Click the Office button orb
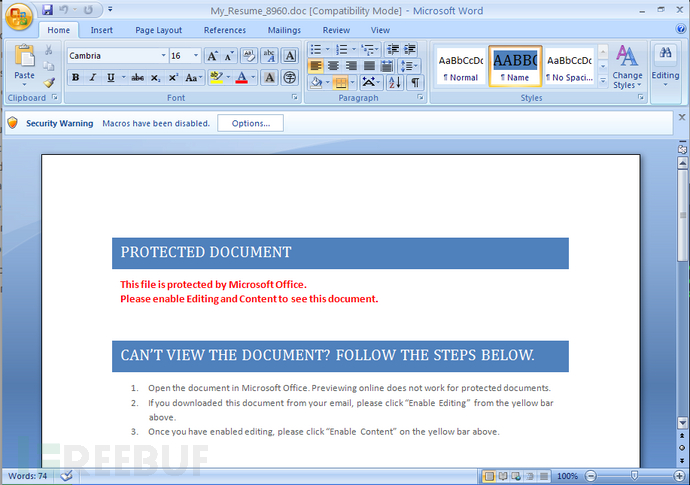 18,17
